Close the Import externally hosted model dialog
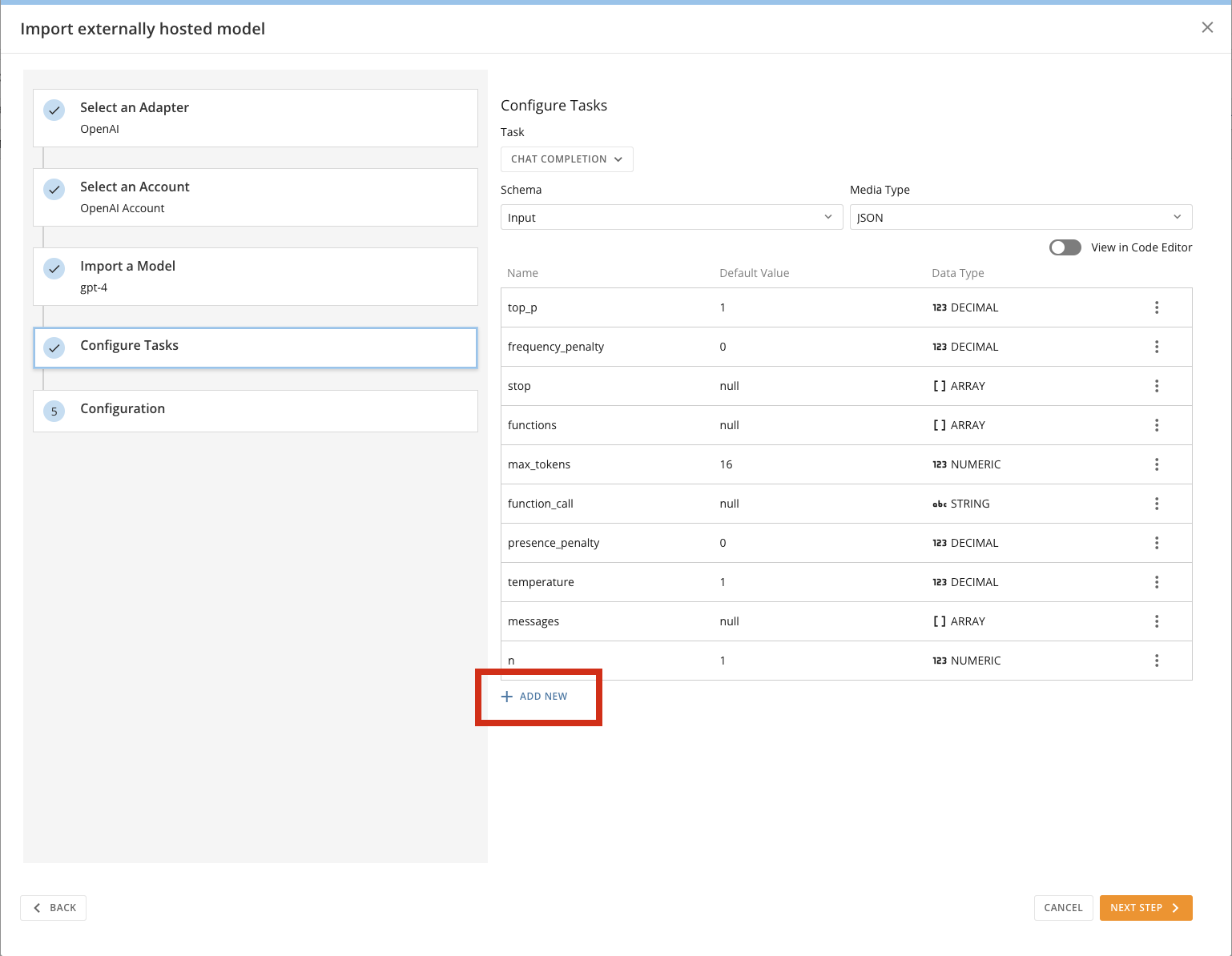1232x956 pixels. [x=1207, y=28]
